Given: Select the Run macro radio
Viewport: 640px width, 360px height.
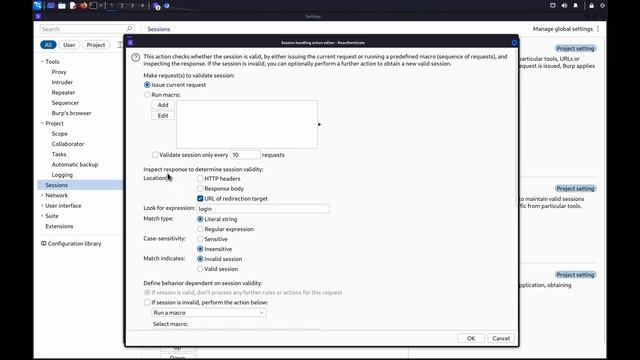Looking at the screenshot, I should click(x=147, y=95).
